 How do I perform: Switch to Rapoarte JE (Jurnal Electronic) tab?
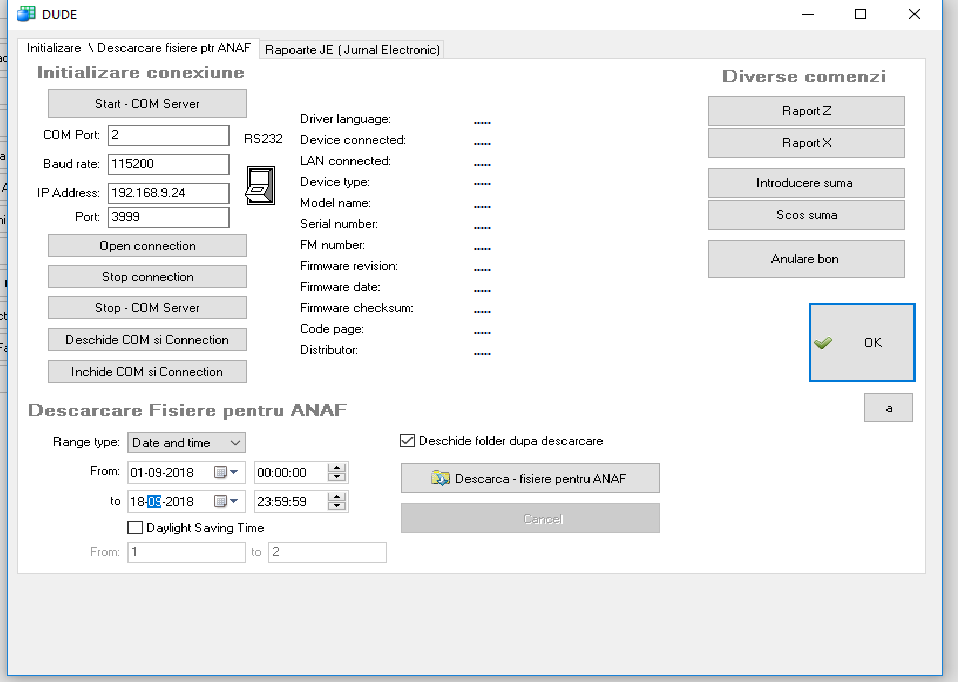coord(352,49)
